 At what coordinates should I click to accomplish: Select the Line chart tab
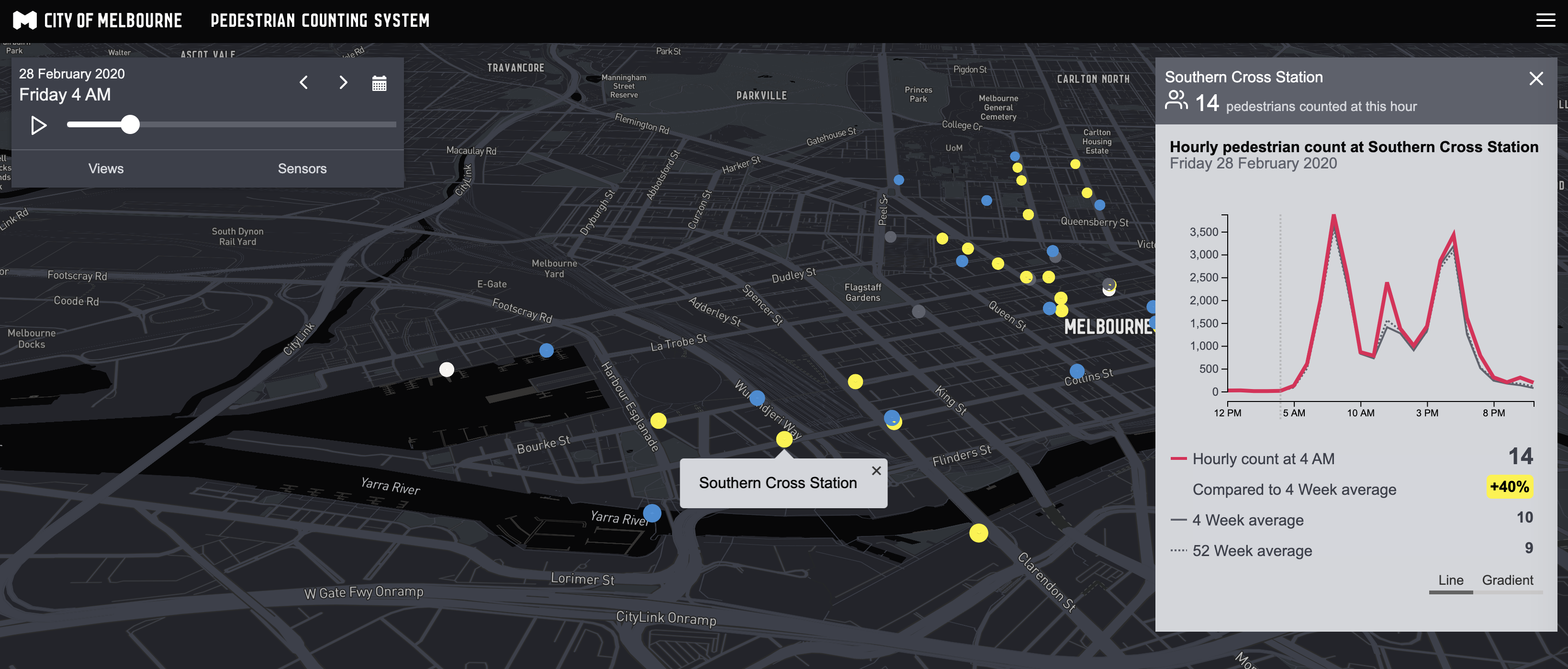[1451, 580]
